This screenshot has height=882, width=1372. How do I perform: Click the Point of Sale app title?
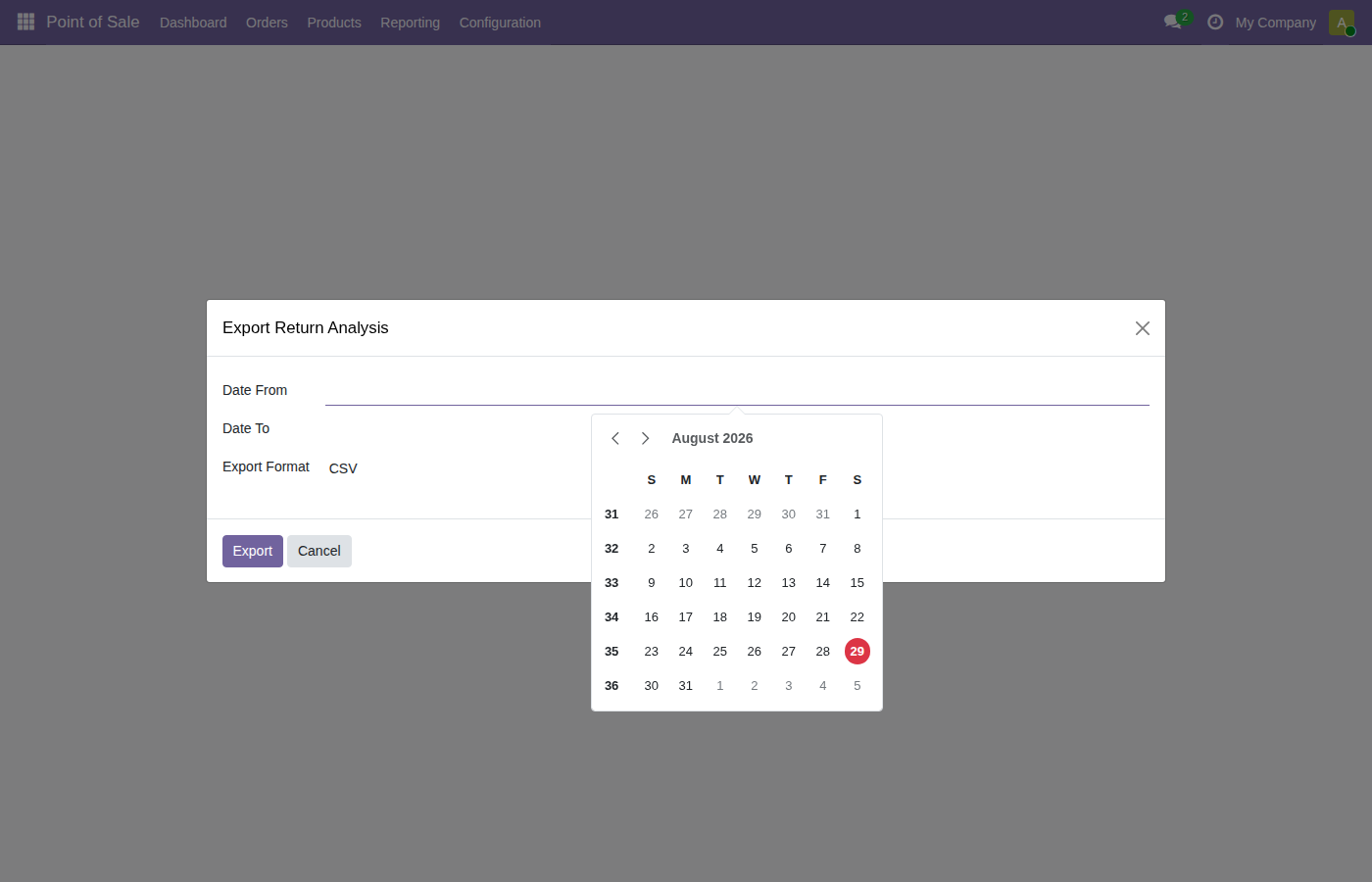[93, 22]
